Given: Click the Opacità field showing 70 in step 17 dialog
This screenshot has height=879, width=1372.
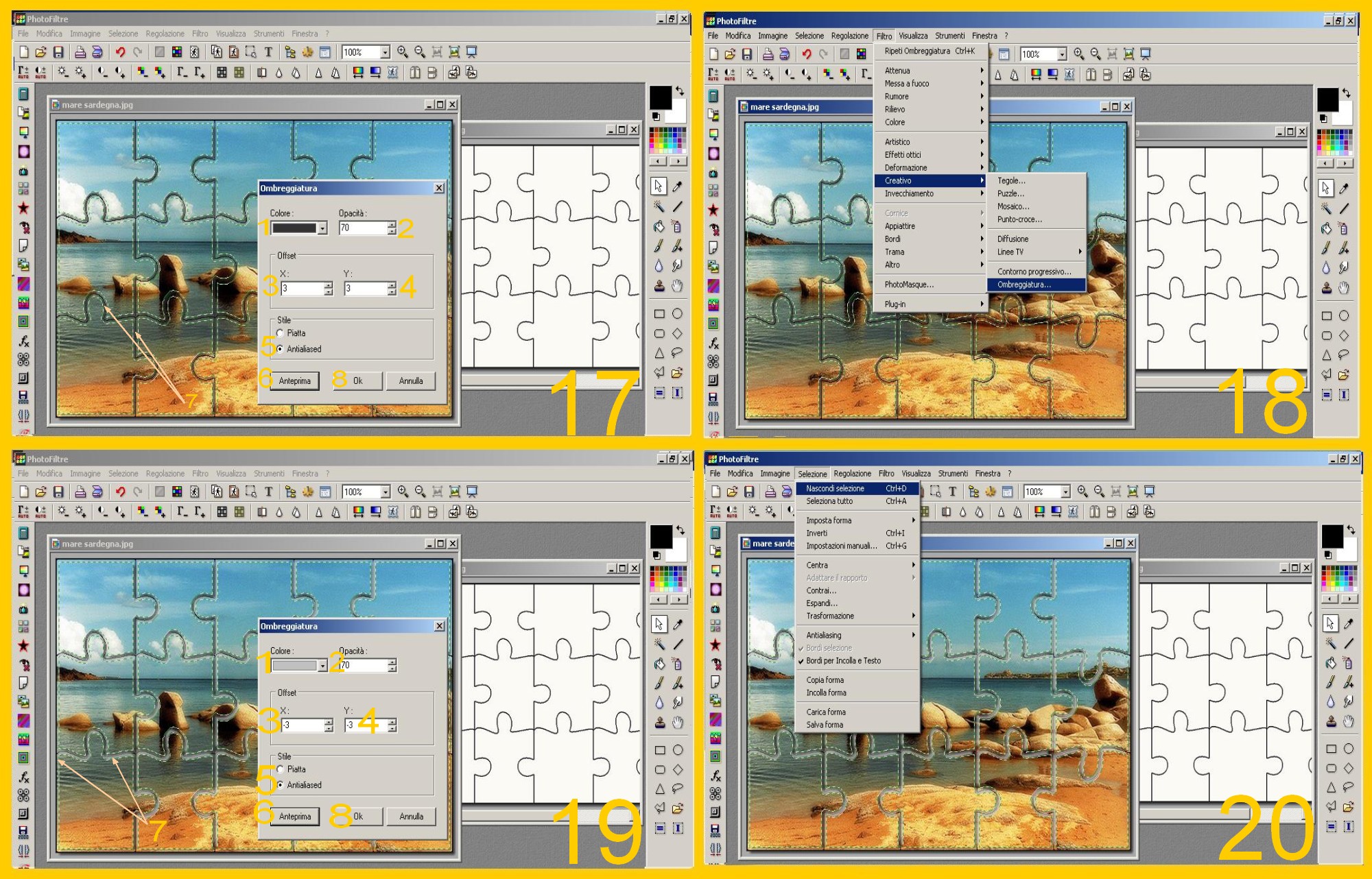Looking at the screenshot, I should coord(362,228).
